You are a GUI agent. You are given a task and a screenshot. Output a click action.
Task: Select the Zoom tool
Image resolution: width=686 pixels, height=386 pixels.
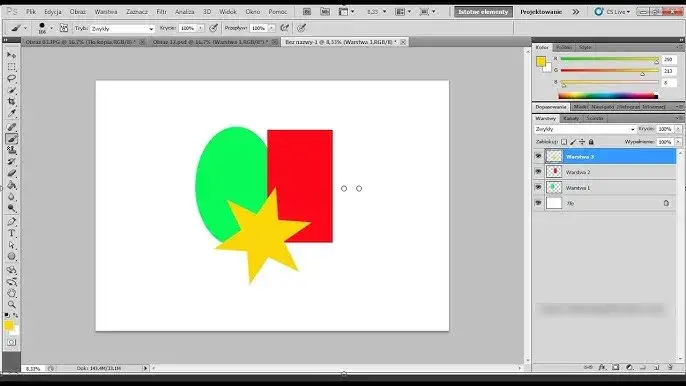point(11,304)
